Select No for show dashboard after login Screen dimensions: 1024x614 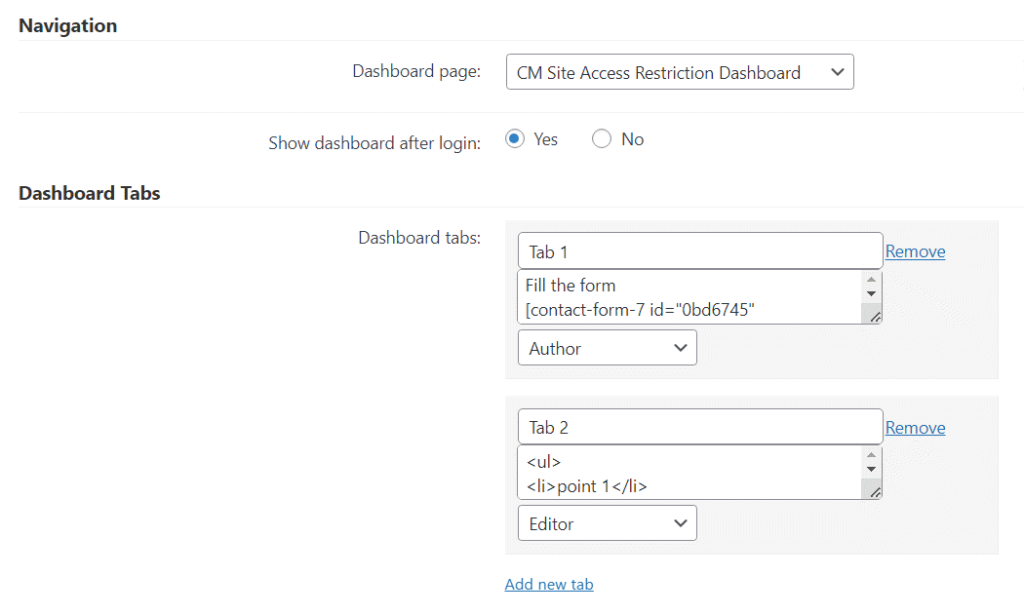tap(602, 140)
